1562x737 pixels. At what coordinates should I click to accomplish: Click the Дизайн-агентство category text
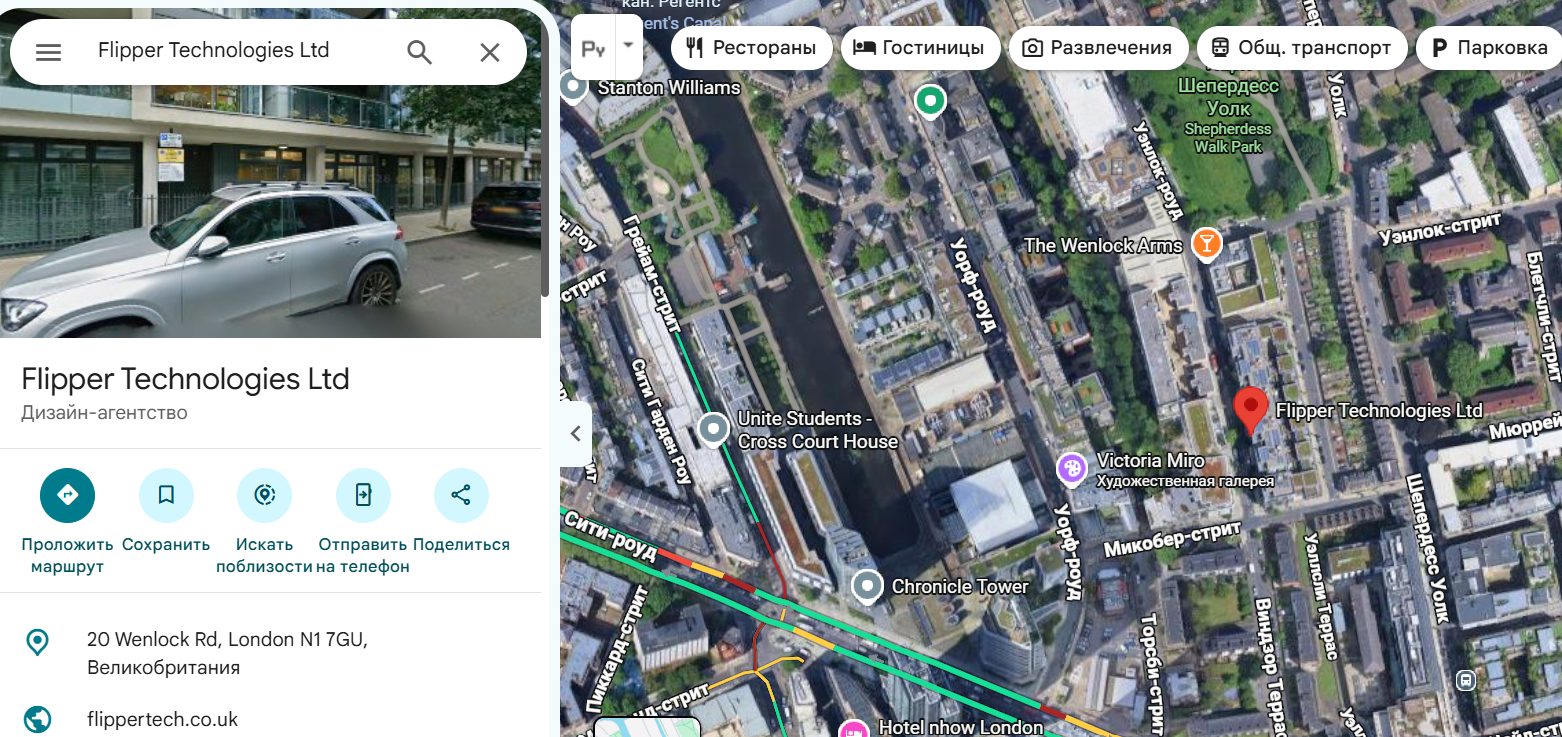tap(104, 412)
